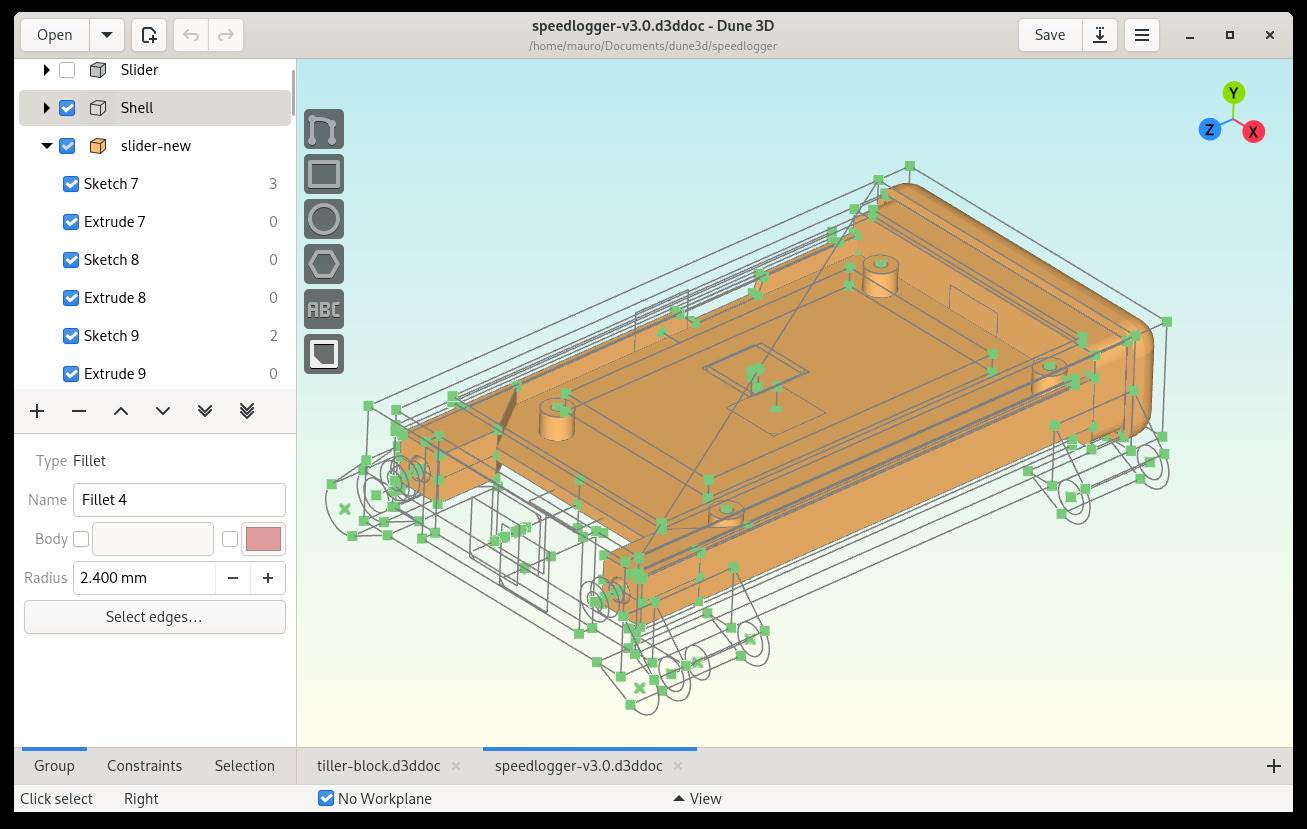Switch to the Constraints tab
1307x829 pixels.
point(144,766)
